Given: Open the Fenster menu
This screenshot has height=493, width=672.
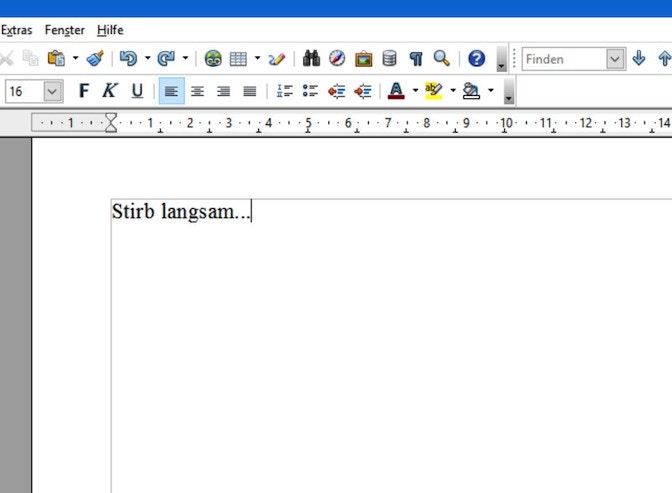Looking at the screenshot, I should [x=64, y=30].
